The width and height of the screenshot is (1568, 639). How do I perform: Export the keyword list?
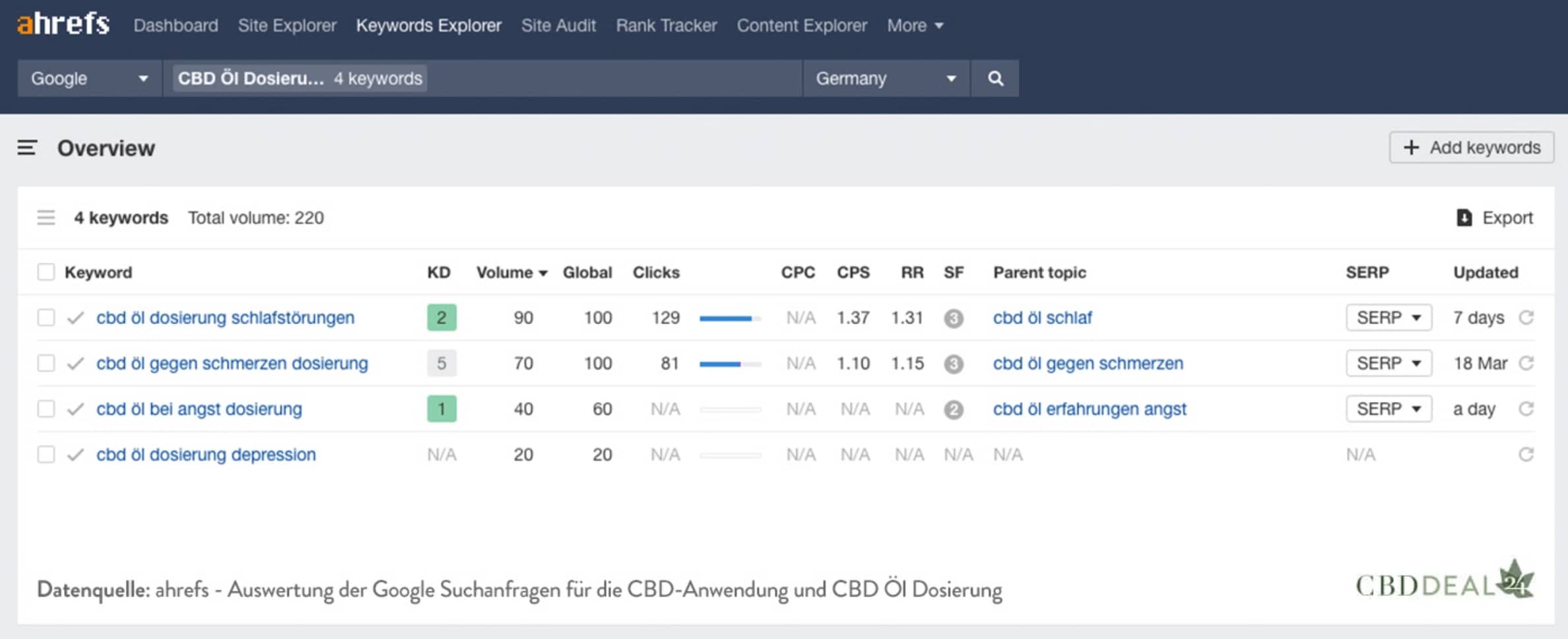pos(1495,218)
